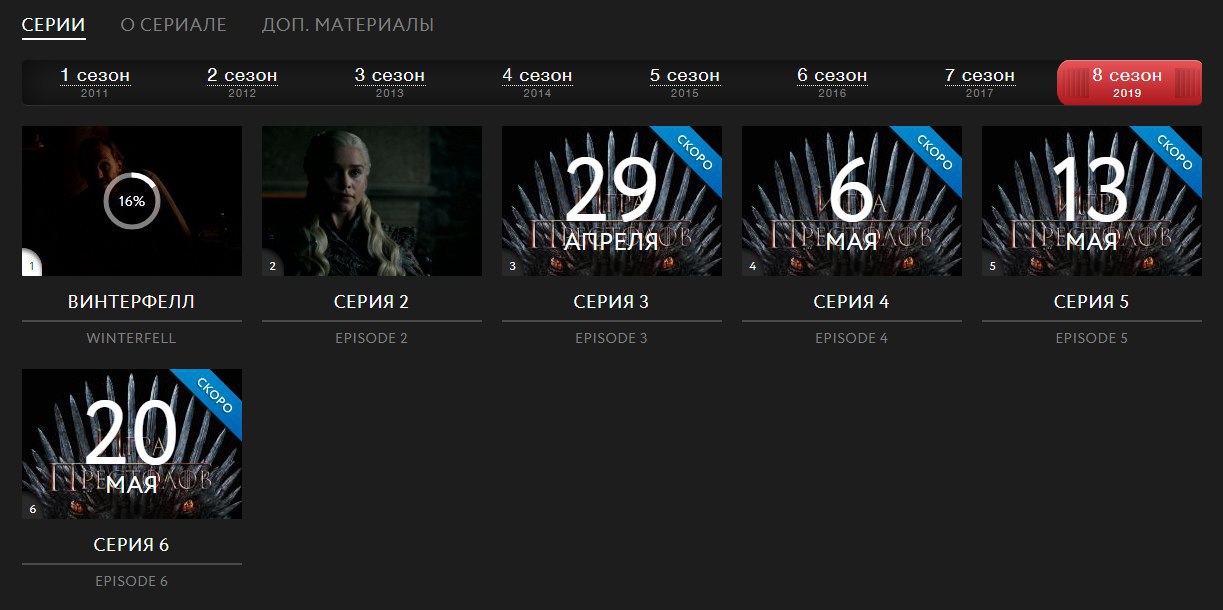
Task: Click the EPISODE 6 subtitle text
Action: [x=132, y=581]
